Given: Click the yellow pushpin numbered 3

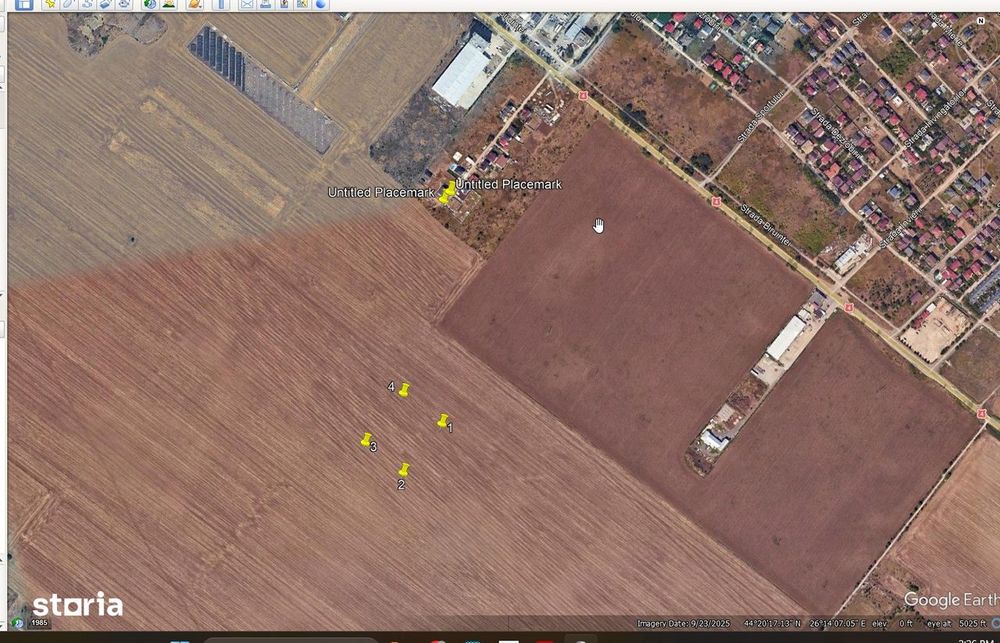Looking at the screenshot, I should 366,440.
